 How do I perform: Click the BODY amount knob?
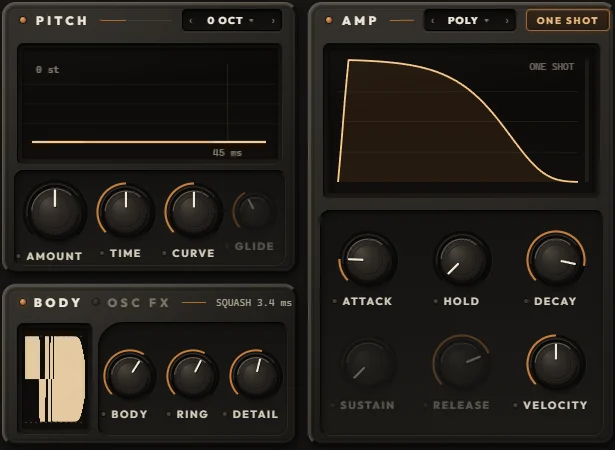[130, 374]
